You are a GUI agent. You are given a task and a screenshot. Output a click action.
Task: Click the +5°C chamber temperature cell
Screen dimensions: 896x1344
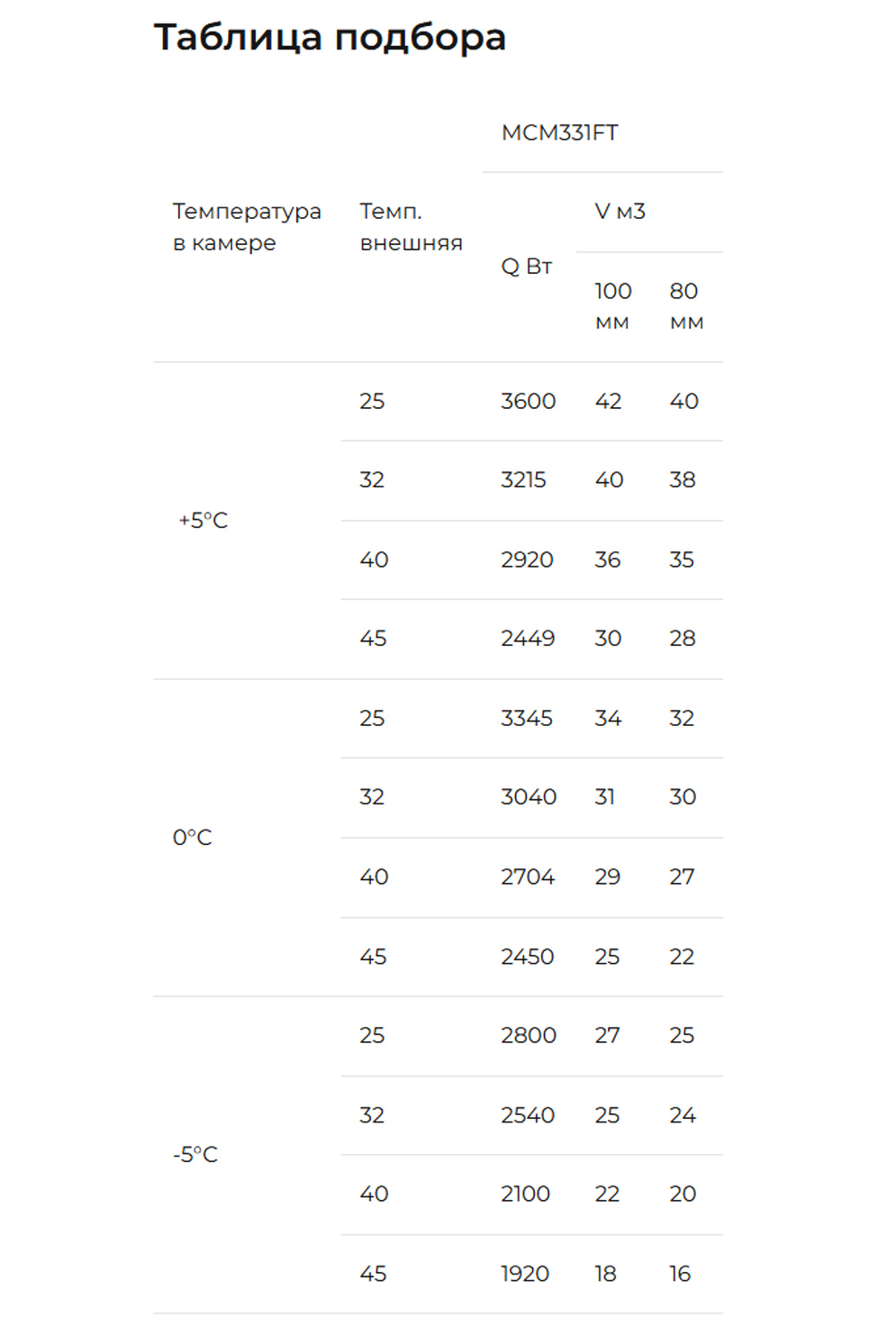coord(204,521)
